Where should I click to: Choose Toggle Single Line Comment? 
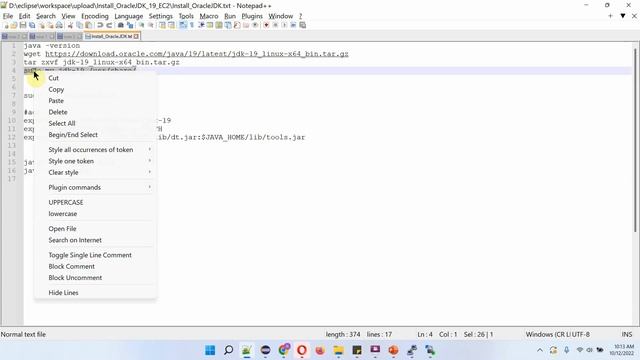coord(90,255)
